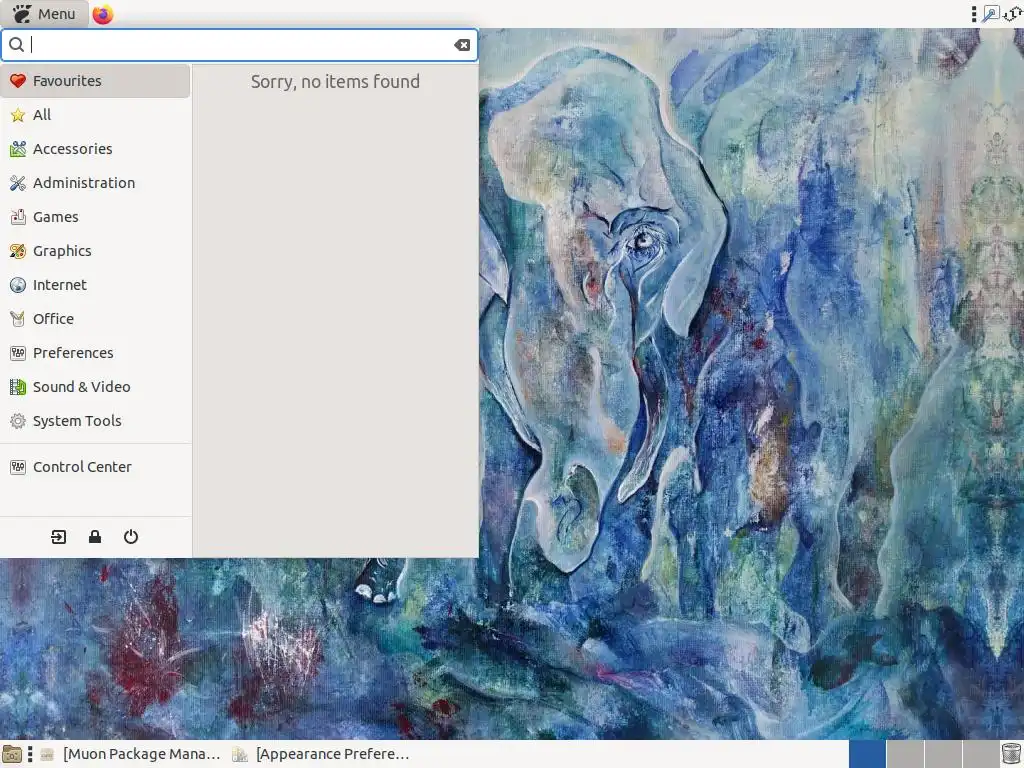The width and height of the screenshot is (1024, 768).
Task: Click the "Sorry, no items found" message
Action: click(x=335, y=82)
